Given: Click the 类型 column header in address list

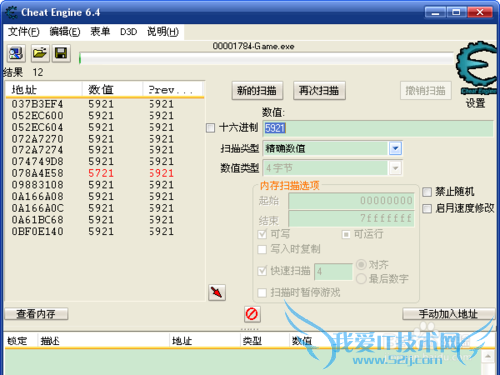Looking at the screenshot, I should 264,341.
